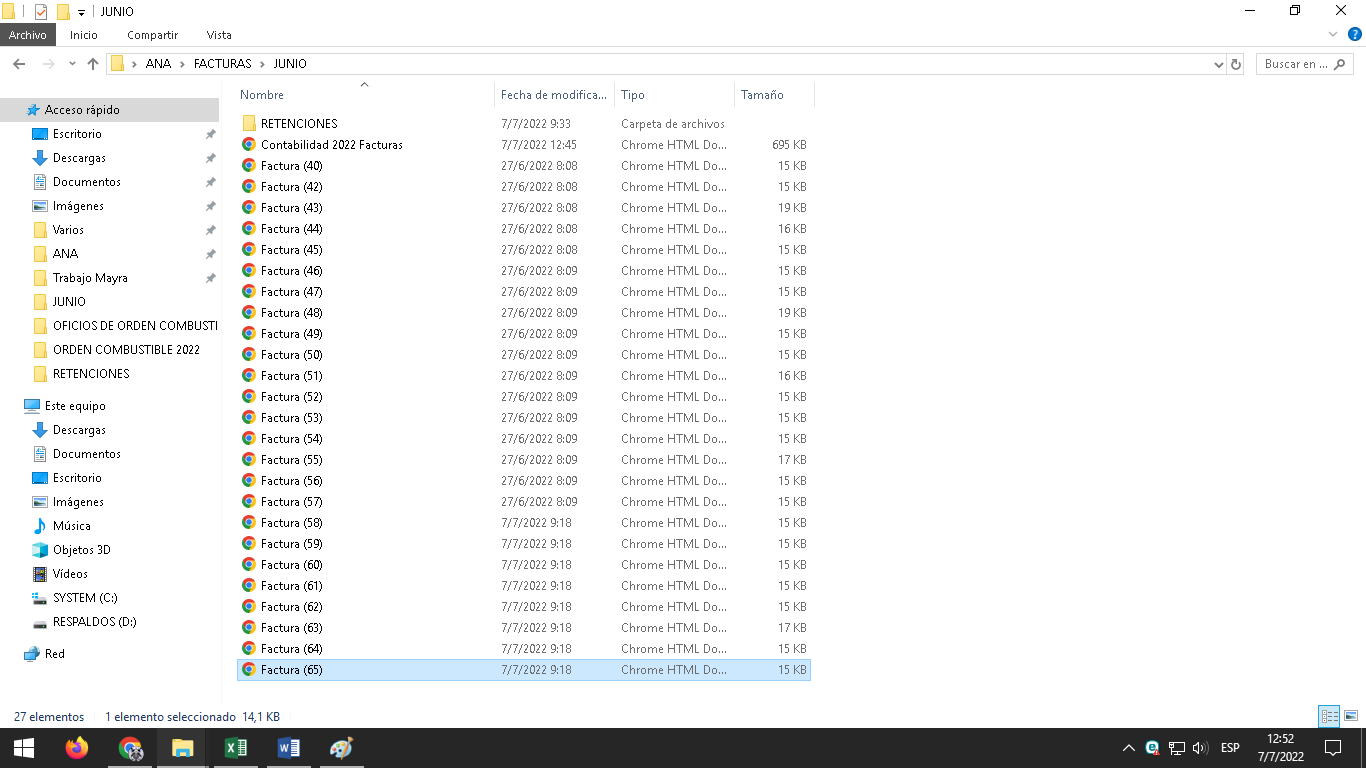
Task: Launch Excel from the taskbar
Action: [236, 748]
